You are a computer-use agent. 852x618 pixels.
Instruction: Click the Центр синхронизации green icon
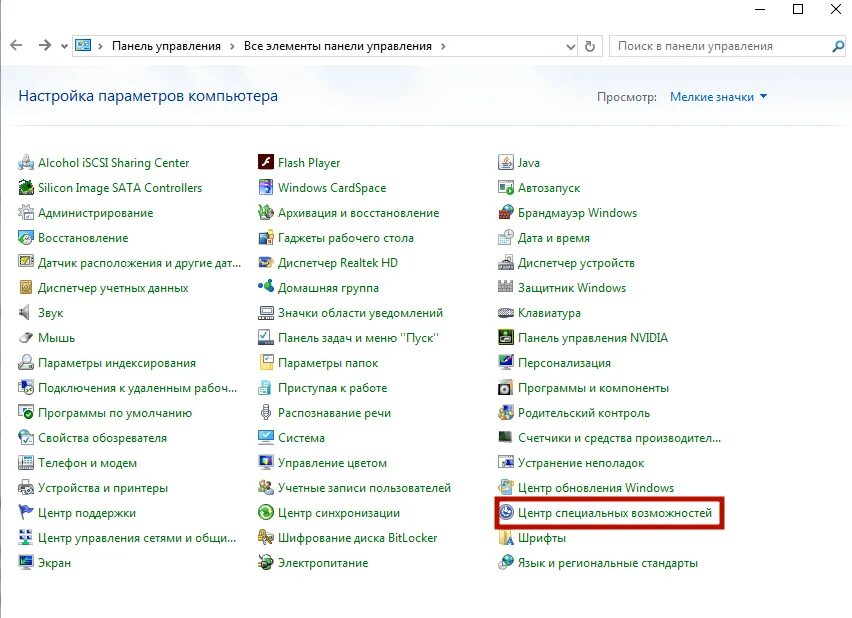coord(266,513)
